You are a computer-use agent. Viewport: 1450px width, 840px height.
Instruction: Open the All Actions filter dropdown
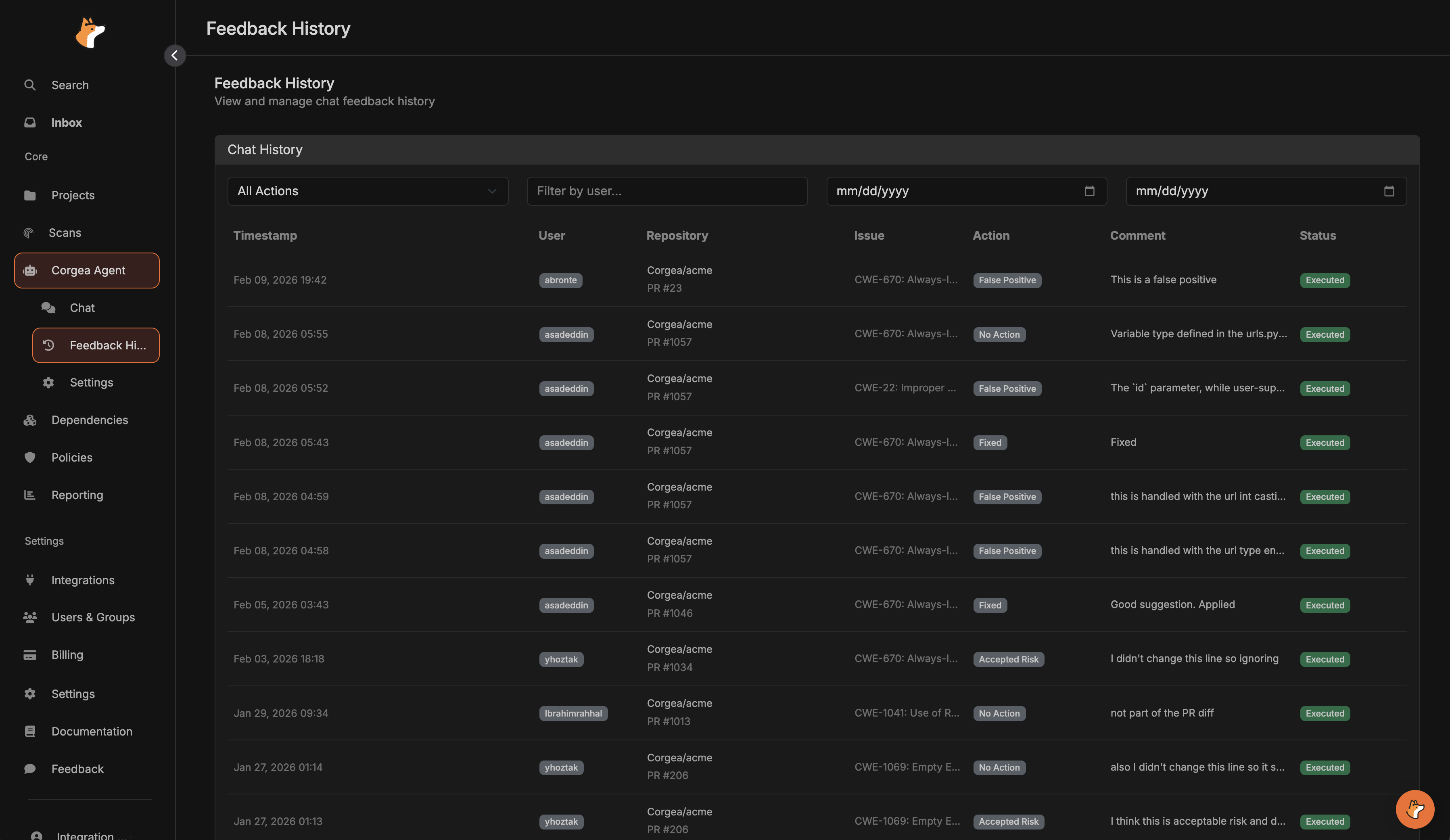point(367,190)
